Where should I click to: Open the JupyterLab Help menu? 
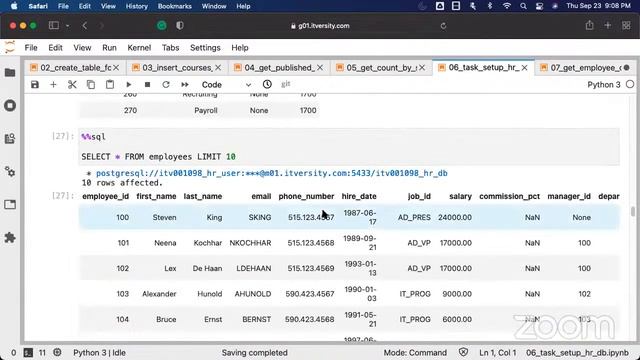coord(240,48)
